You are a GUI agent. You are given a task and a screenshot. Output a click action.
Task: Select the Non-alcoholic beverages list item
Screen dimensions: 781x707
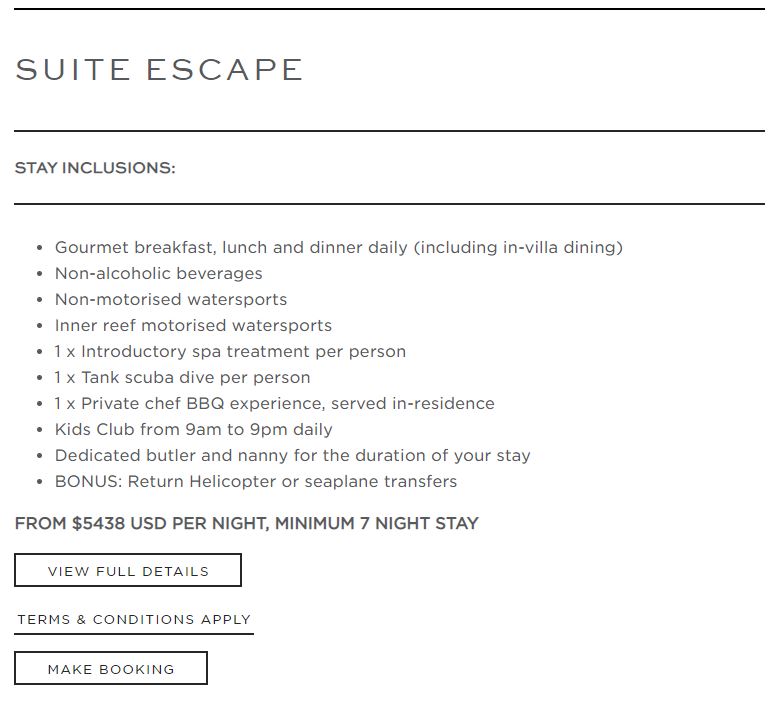[x=158, y=273]
